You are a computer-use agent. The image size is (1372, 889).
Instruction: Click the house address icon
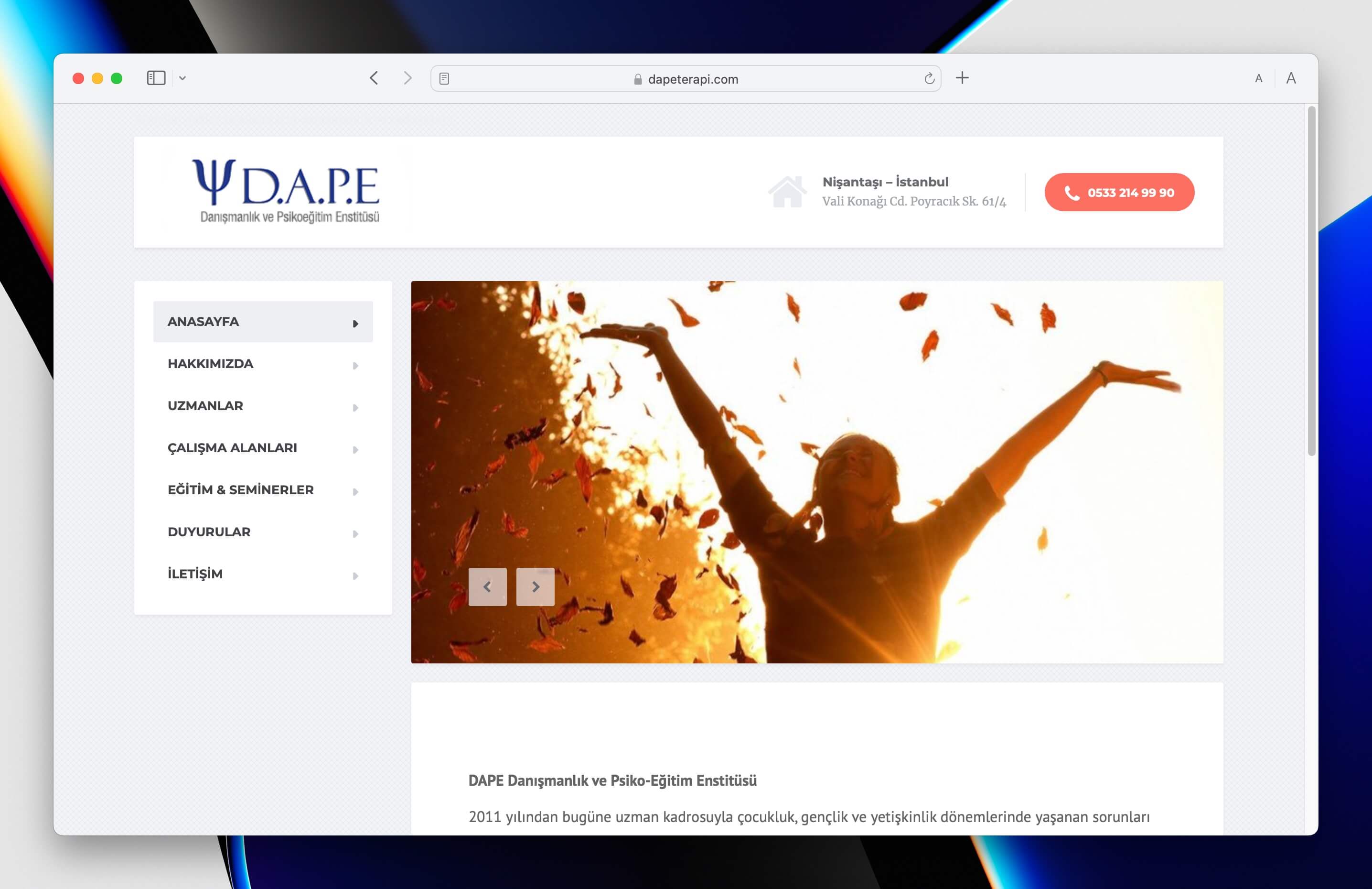(x=787, y=192)
